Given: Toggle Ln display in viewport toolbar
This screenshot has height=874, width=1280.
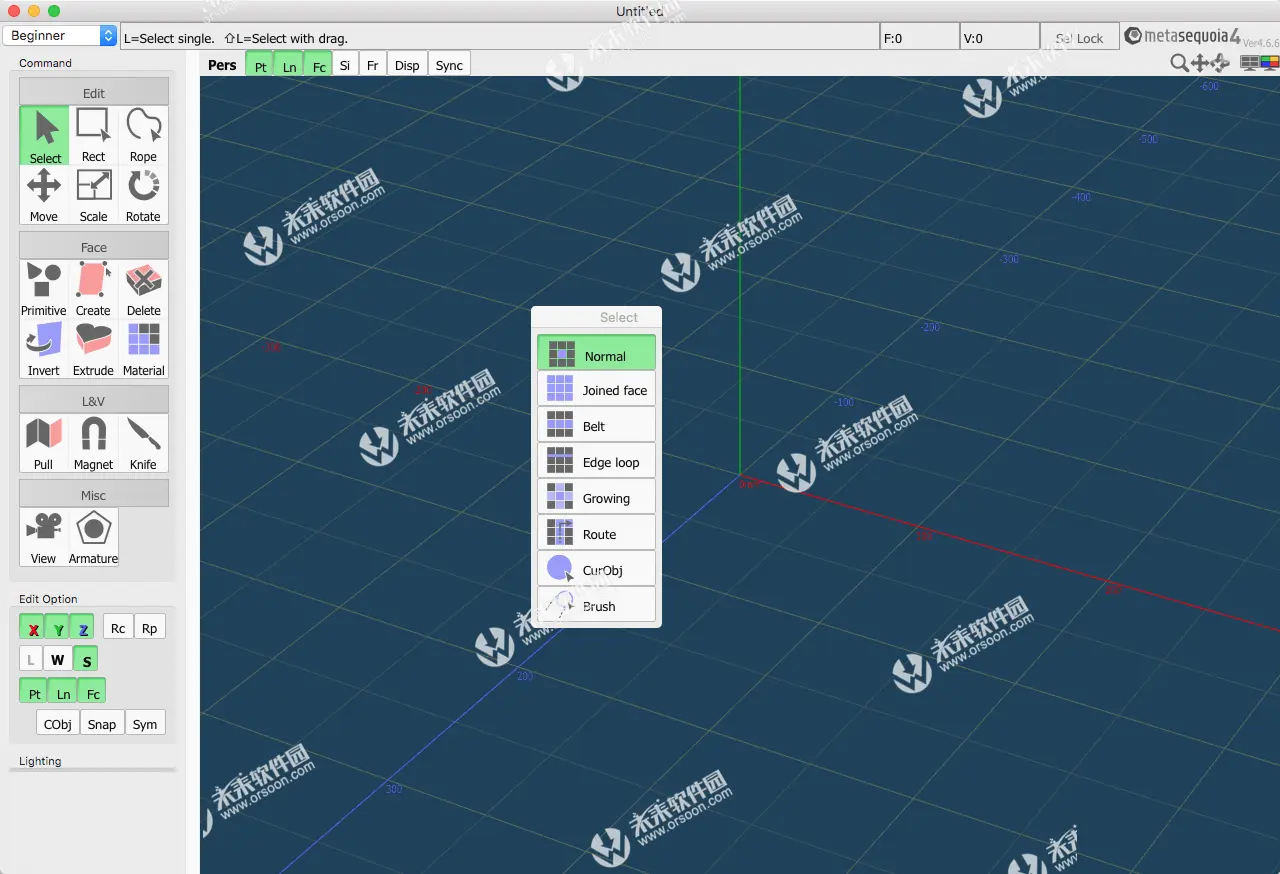Looking at the screenshot, I should coord(289,65).
